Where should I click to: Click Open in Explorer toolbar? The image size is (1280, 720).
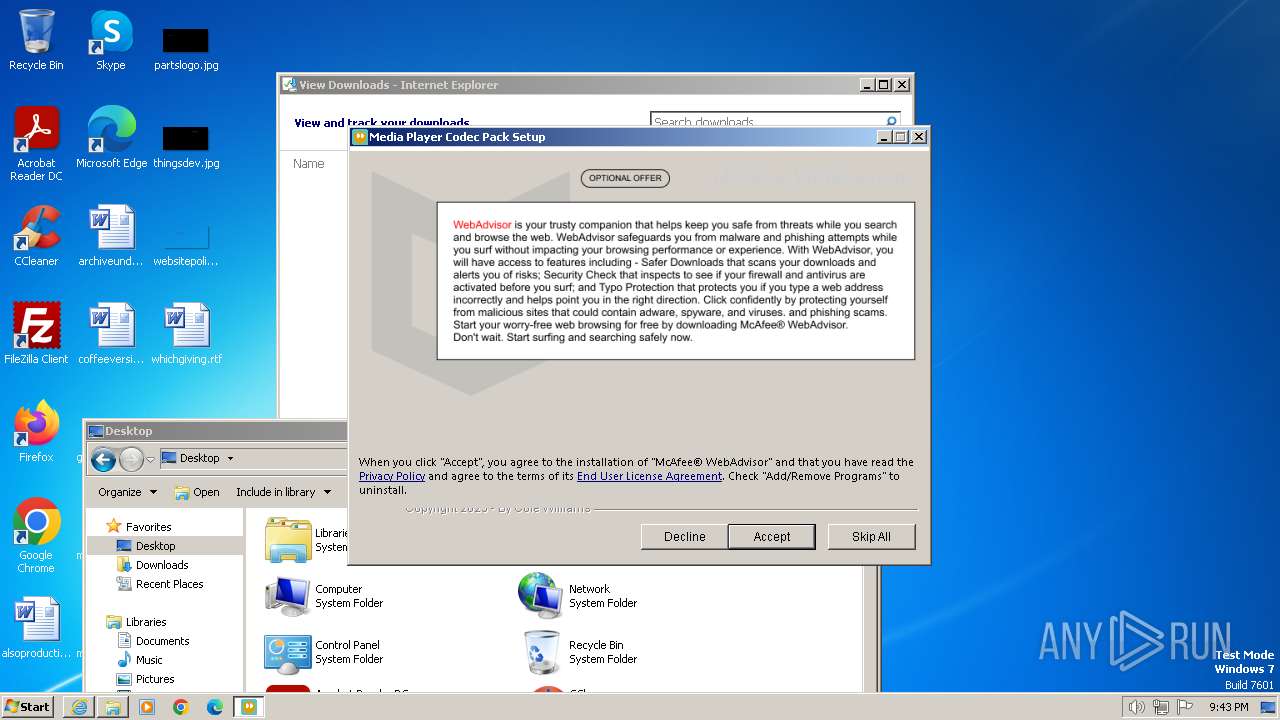(197, 492)
